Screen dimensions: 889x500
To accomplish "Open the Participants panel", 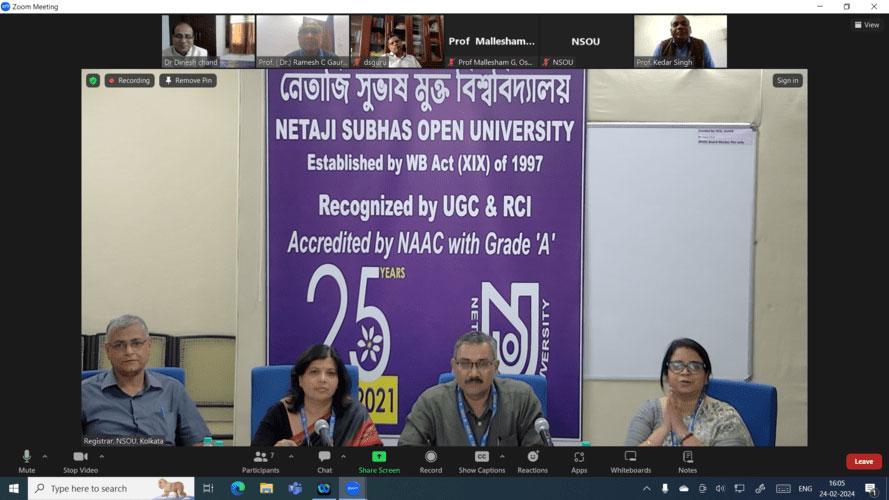I will coord(260,461).
